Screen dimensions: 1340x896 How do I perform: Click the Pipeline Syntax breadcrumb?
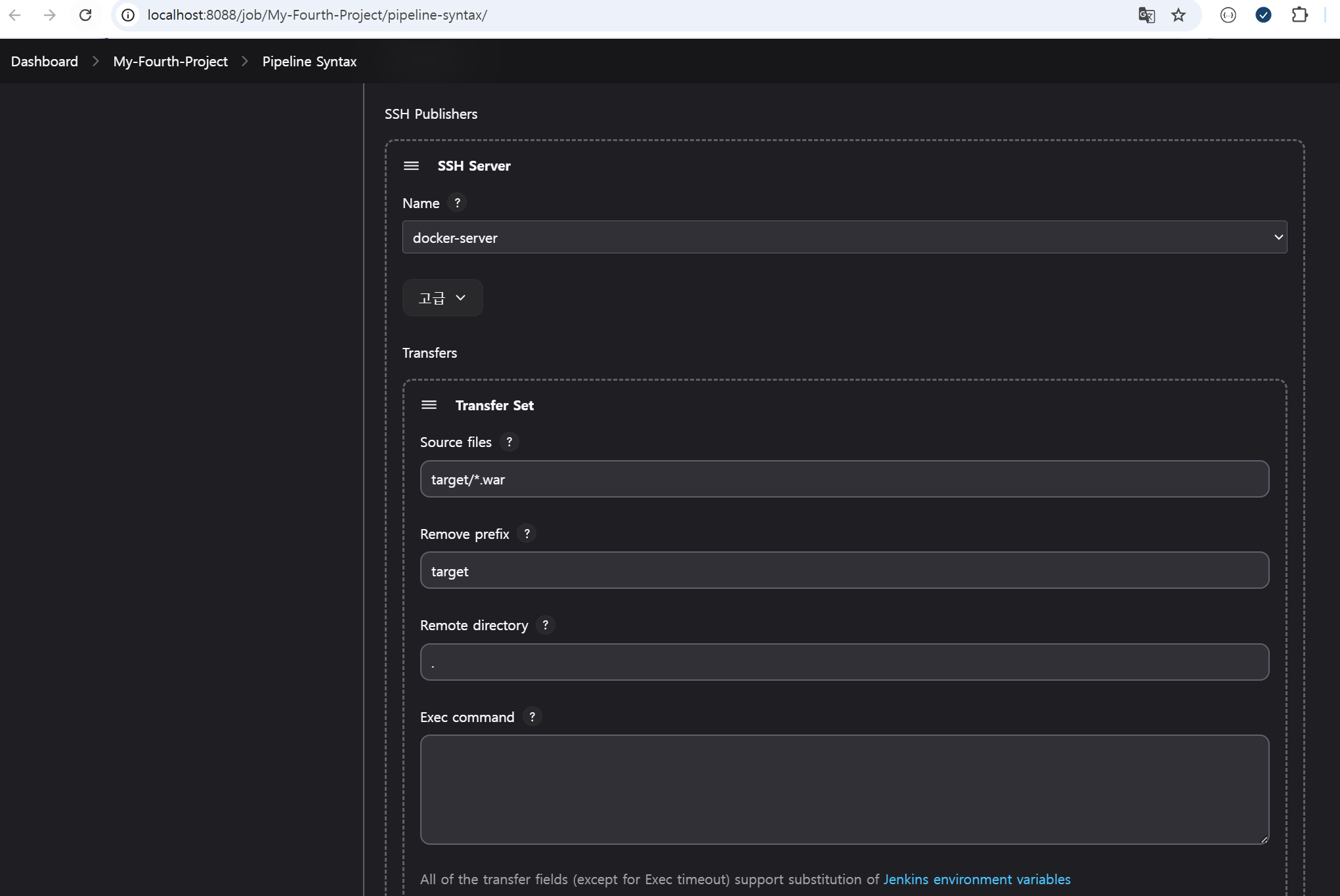tap(309, 61)
